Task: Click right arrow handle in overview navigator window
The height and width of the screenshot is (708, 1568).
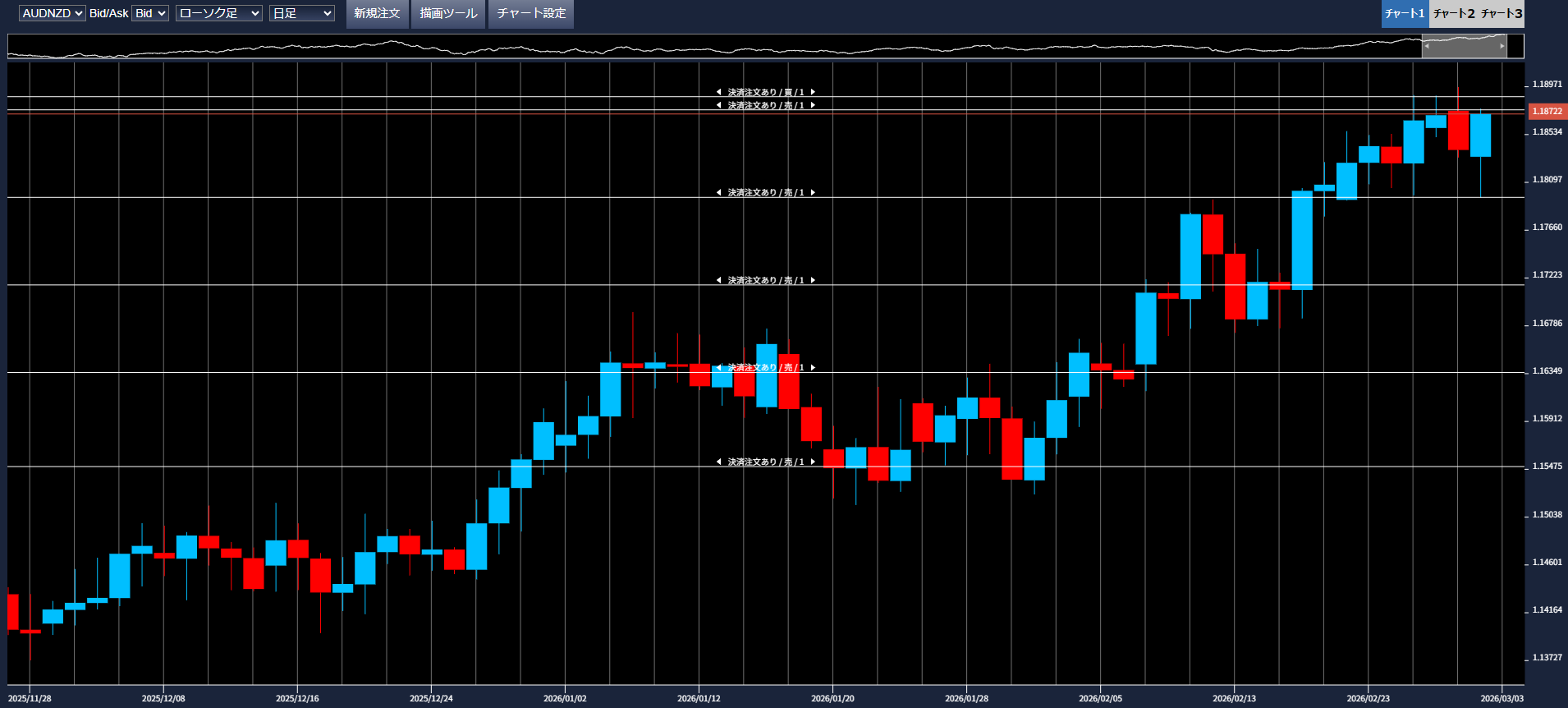Action: pyautogui.click(x=1502, y=46)
